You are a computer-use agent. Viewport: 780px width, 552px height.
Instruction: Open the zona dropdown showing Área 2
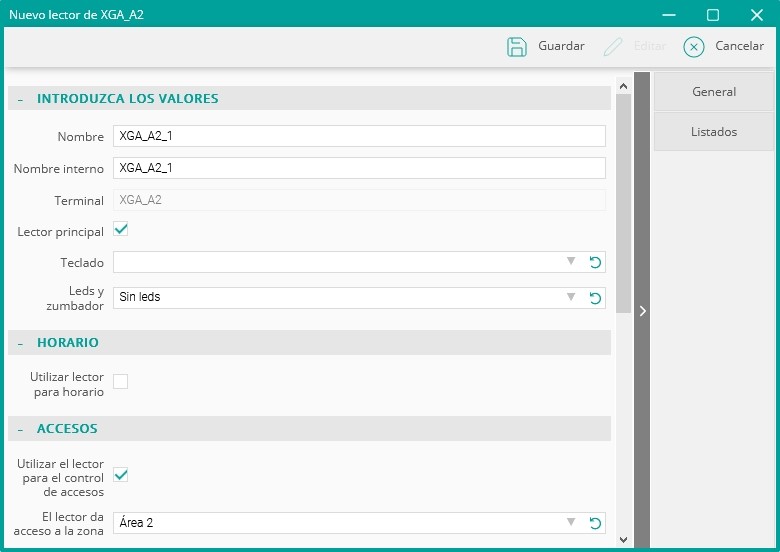click(571, 522)
